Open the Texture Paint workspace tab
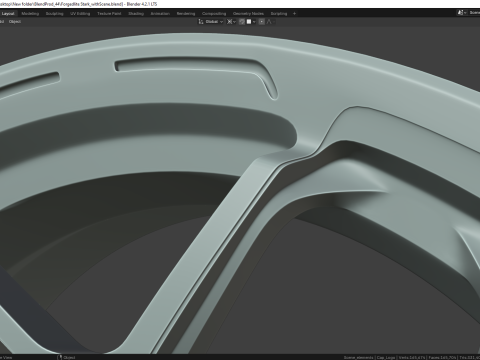This screenshot has height=360, width=480. click(109, 14)
